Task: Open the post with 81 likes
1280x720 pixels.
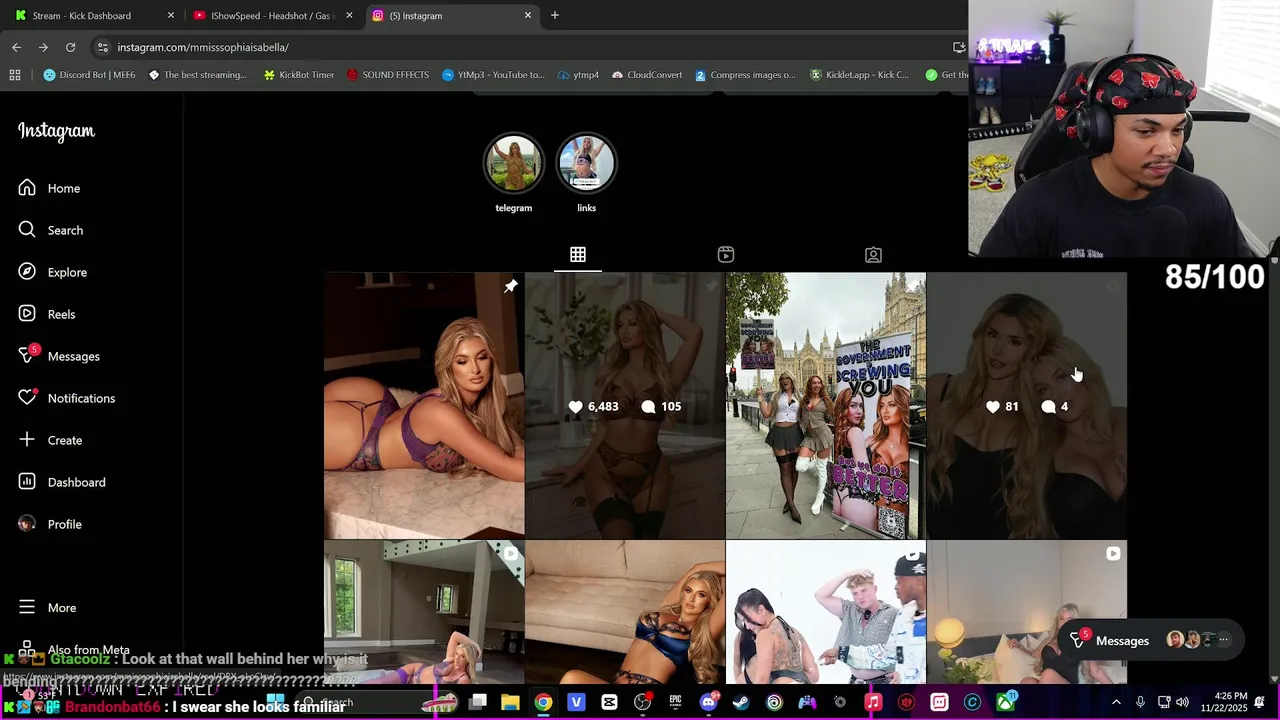Action: tap(1027, 406)
